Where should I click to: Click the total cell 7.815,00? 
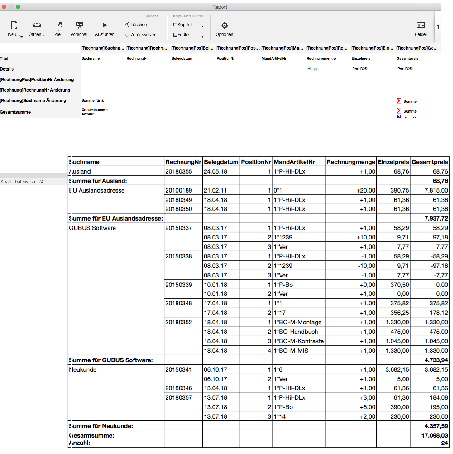click(x=436, y=190)
